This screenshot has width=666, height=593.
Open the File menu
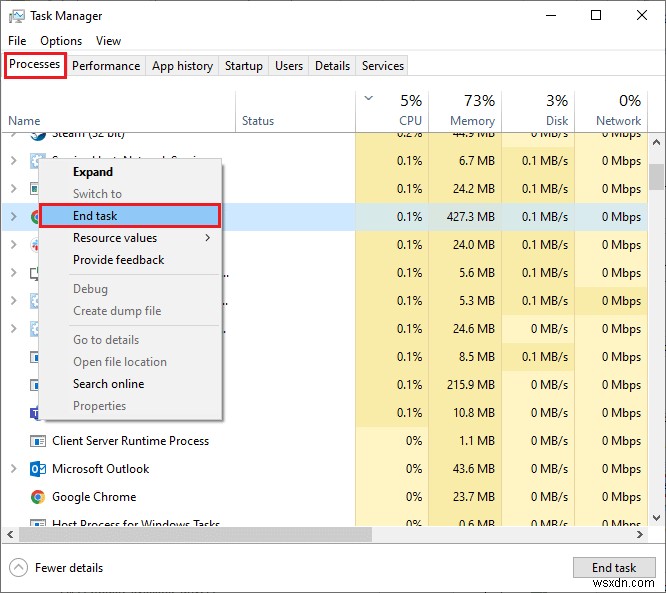pos(17,41)
